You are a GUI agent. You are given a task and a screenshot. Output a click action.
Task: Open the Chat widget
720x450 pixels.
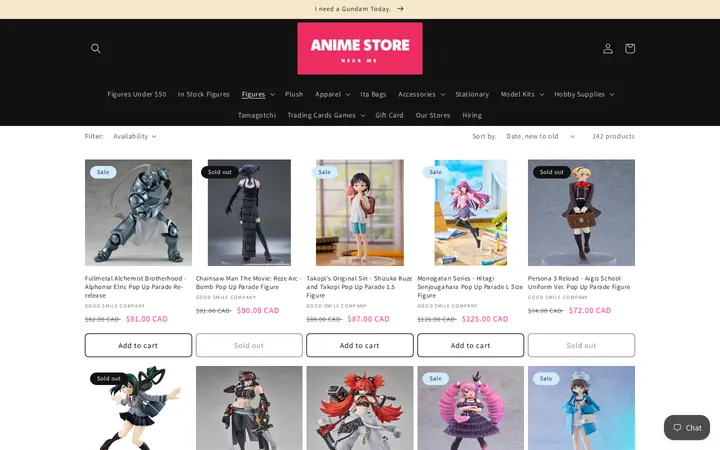point(686,428)
